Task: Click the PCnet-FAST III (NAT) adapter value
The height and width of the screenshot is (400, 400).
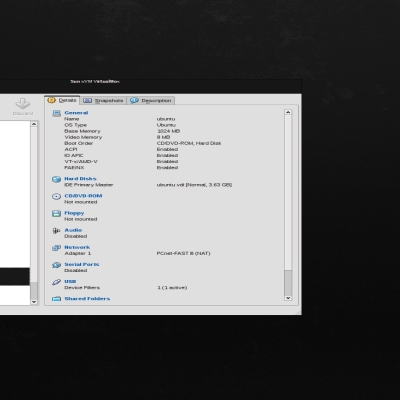Action: click(183, 253)
